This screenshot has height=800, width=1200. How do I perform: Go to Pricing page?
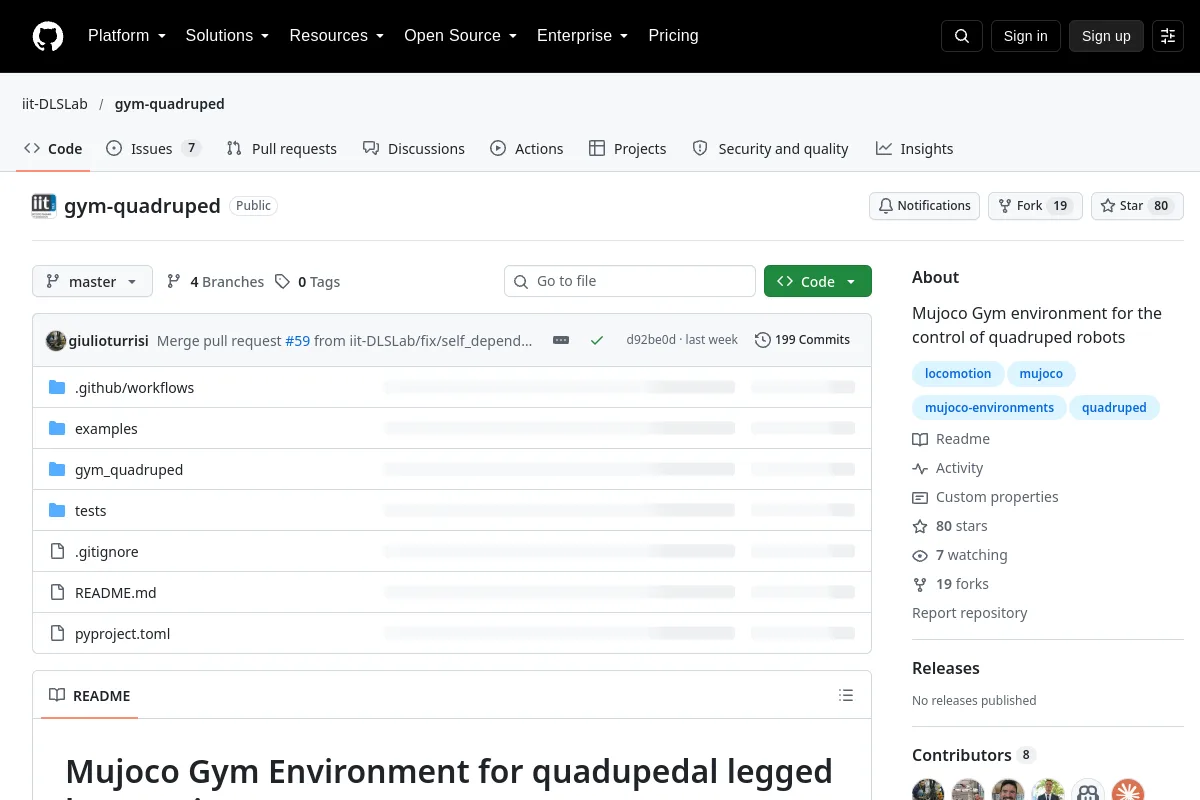tap(673, 36)
